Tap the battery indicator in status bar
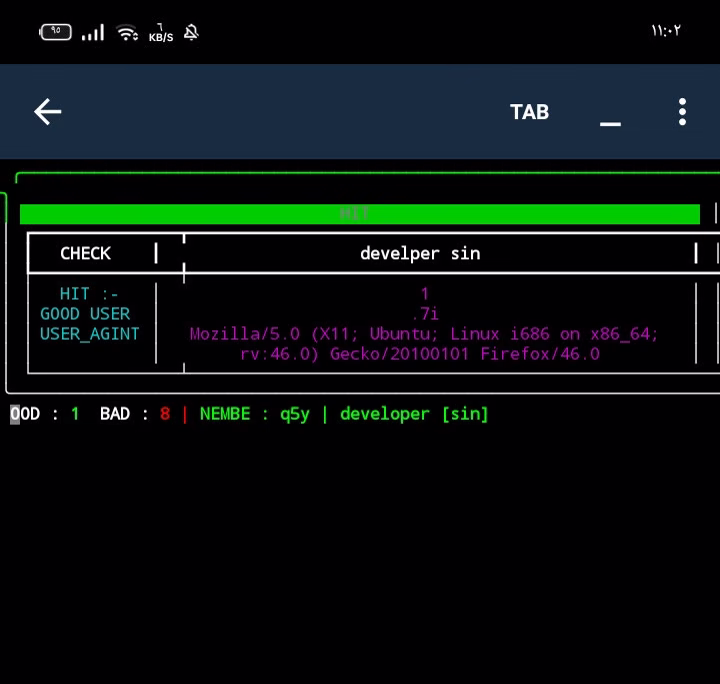The width and height of the screenshot is (720, 684). point(55,32)
